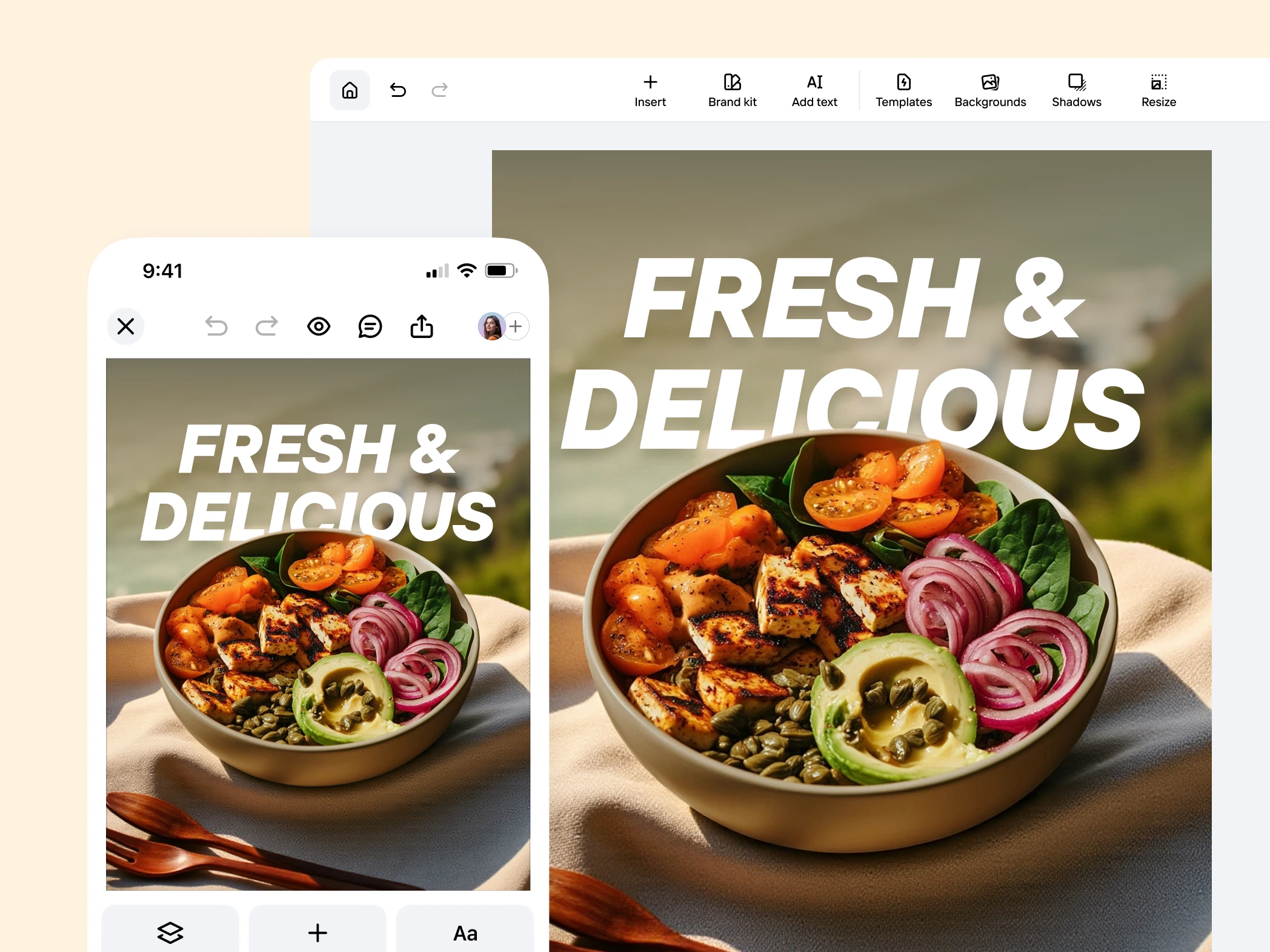This screenshot has height=952, width=1270.
Task: Tap the Wi-Fi status icon
Action: click(467, 271)
